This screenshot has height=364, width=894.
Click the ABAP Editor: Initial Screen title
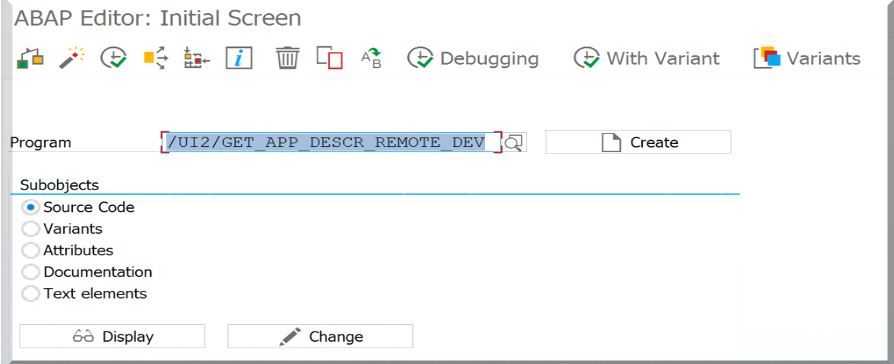(157, 18)
